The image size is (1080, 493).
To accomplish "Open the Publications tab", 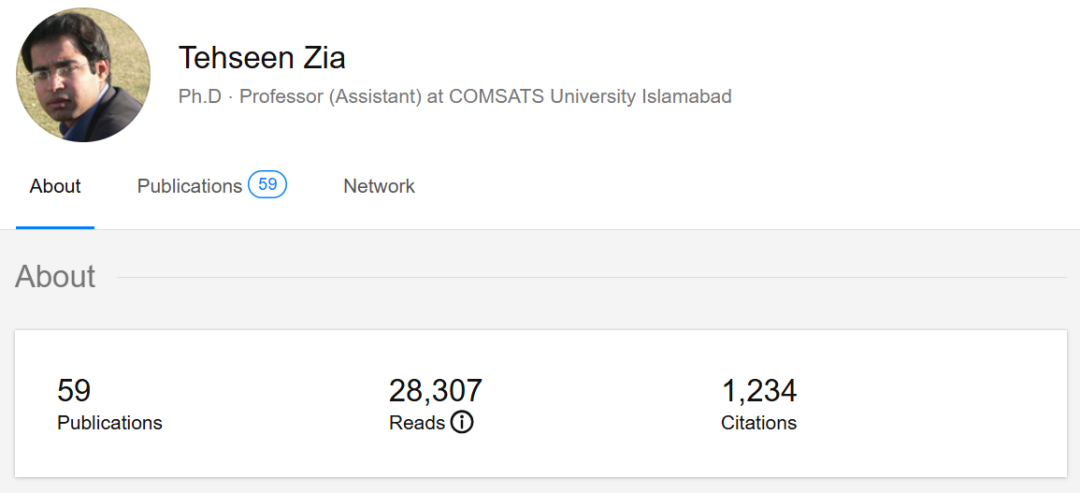I will (190, 186).
